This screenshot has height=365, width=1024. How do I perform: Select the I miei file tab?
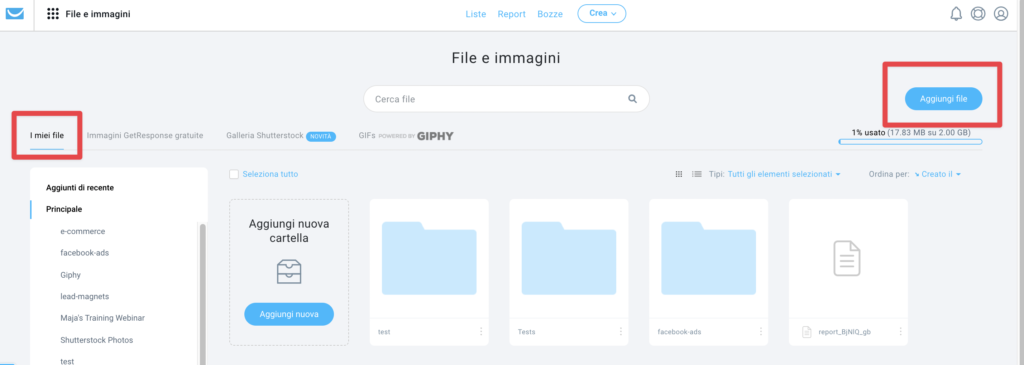coord(47,136)
